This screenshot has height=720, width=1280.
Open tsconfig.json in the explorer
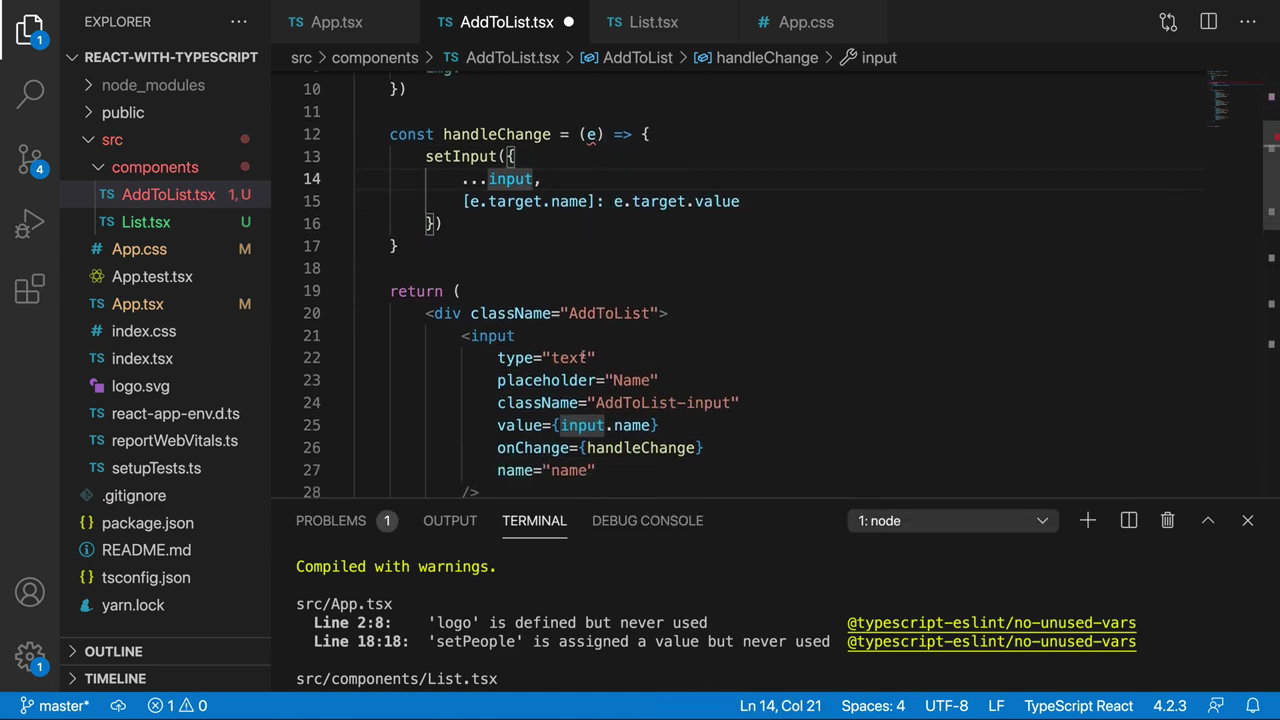[x=165, y=577]
